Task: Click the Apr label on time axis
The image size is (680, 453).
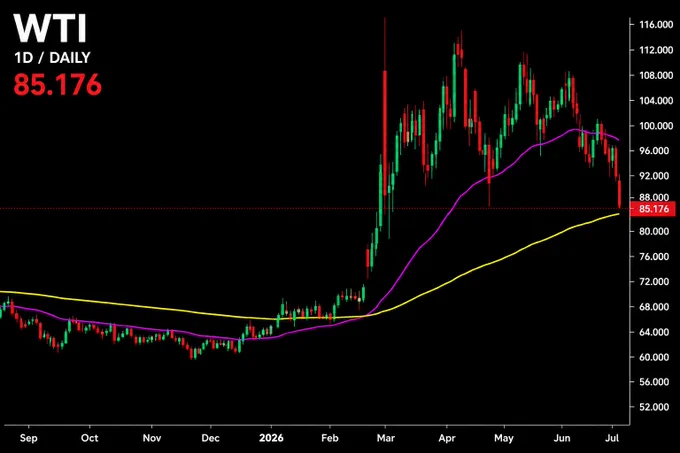Action: point(447,438)
